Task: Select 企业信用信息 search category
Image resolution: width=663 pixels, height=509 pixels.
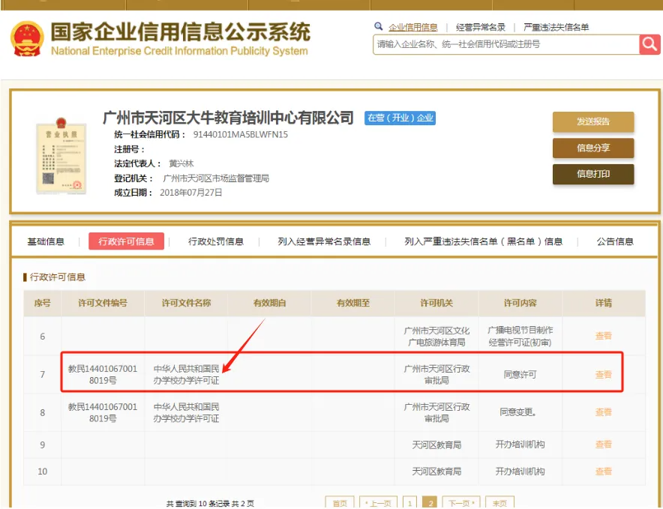Action: click(413, 27)
